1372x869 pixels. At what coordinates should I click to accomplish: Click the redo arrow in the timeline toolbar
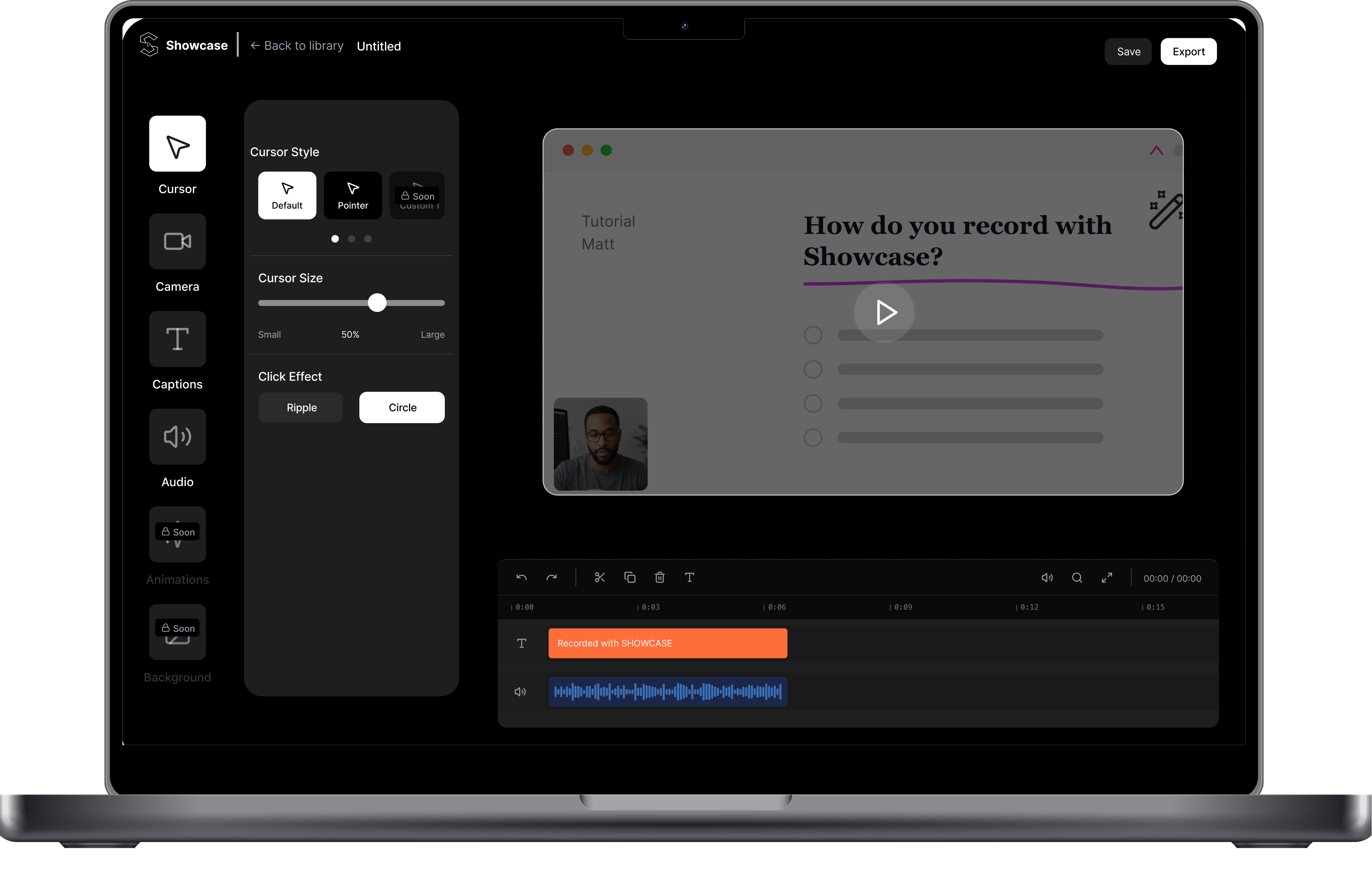(x=552, y=578)
